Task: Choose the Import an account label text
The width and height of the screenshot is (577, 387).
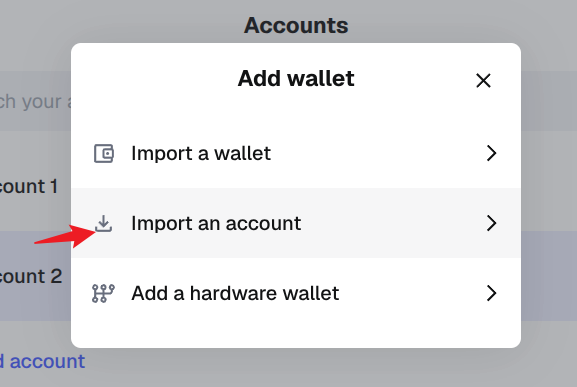Action: 216,223
